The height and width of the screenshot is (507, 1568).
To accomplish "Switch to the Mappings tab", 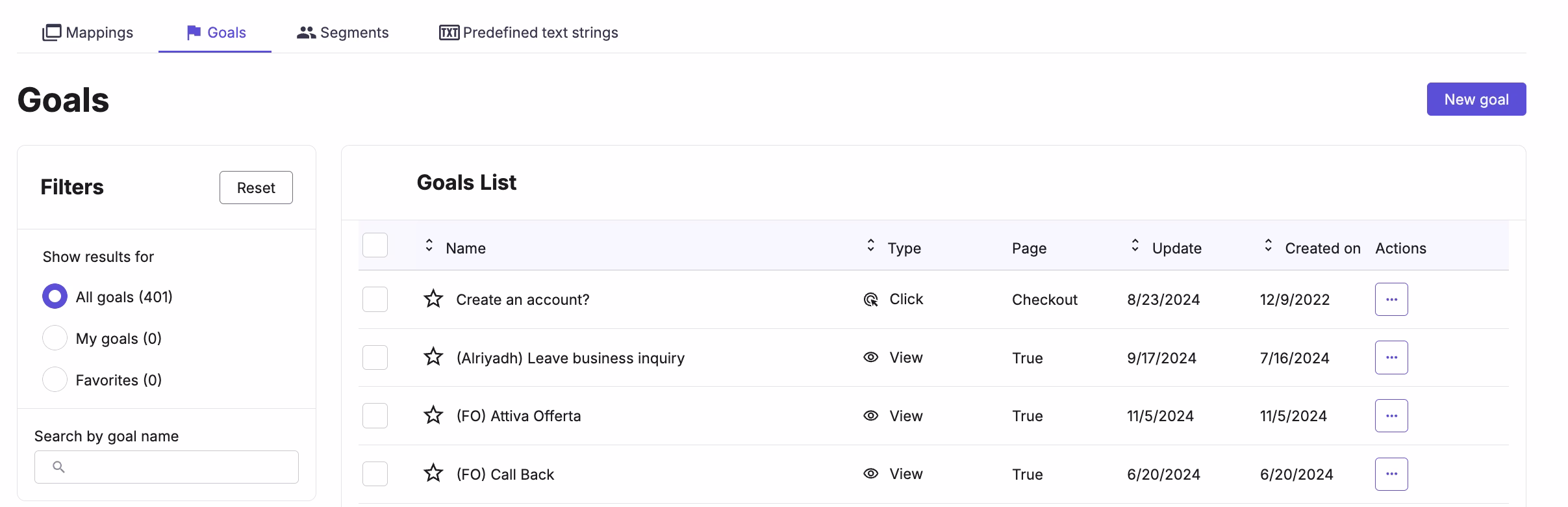I will [88, 32].
